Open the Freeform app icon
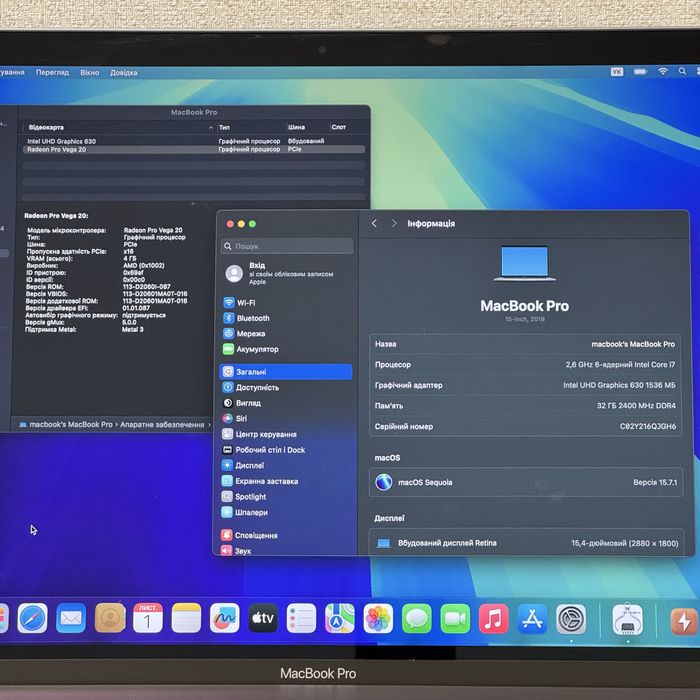The width and height of the screenshot is (700, 700). [x=225, y=618]
